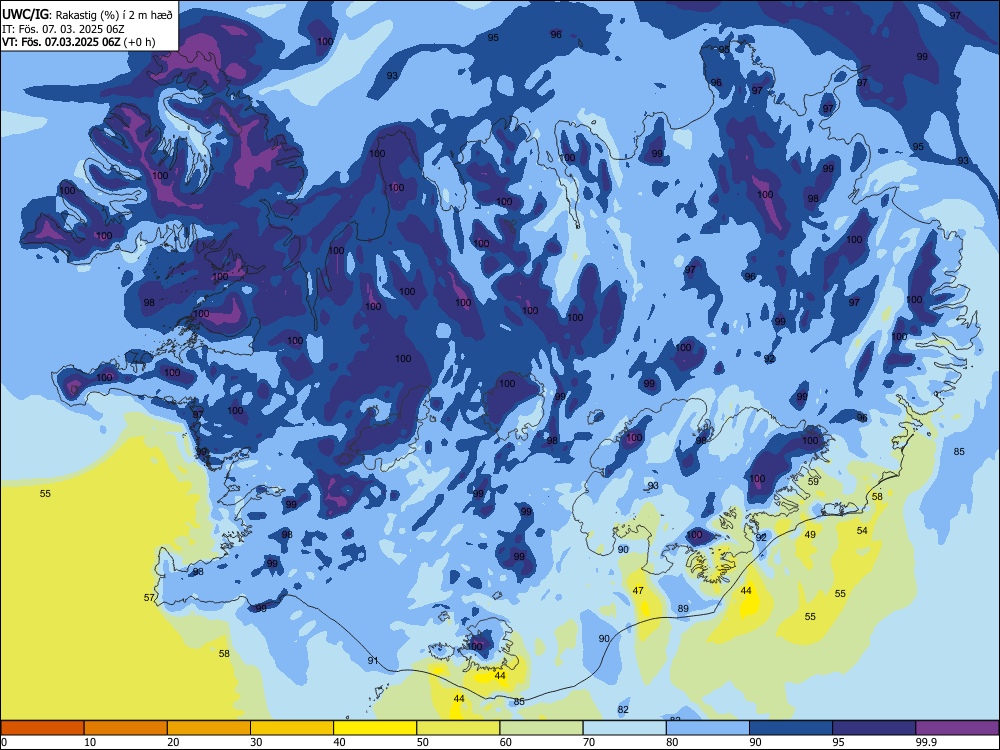Click the dark indigo 95–99.9 legend swatch
The width and height of the screenshot is (1000, 750).
[874, 728]
